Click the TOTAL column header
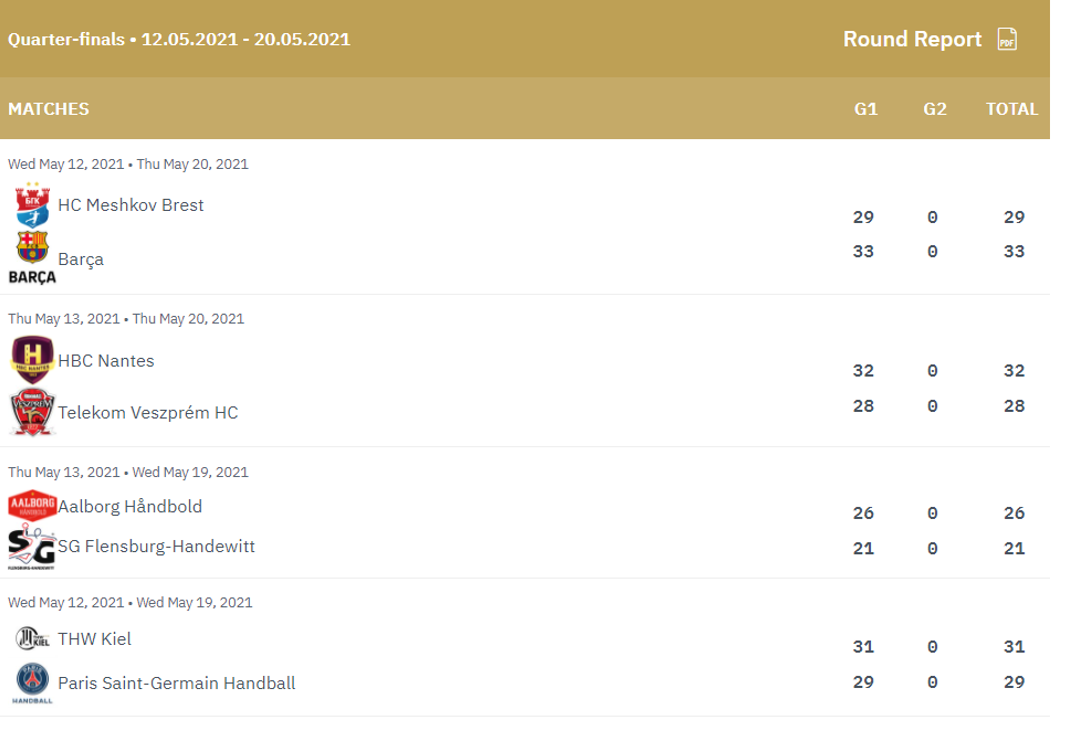Image resolution: width=1070 pixels, height=741 pixels. click(x=1012, y=109)
